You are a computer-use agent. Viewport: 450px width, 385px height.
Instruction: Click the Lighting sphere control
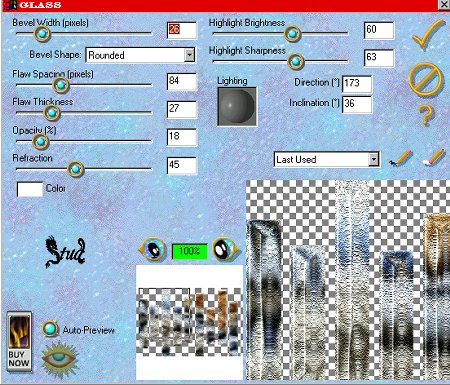(x=237, y=107)
